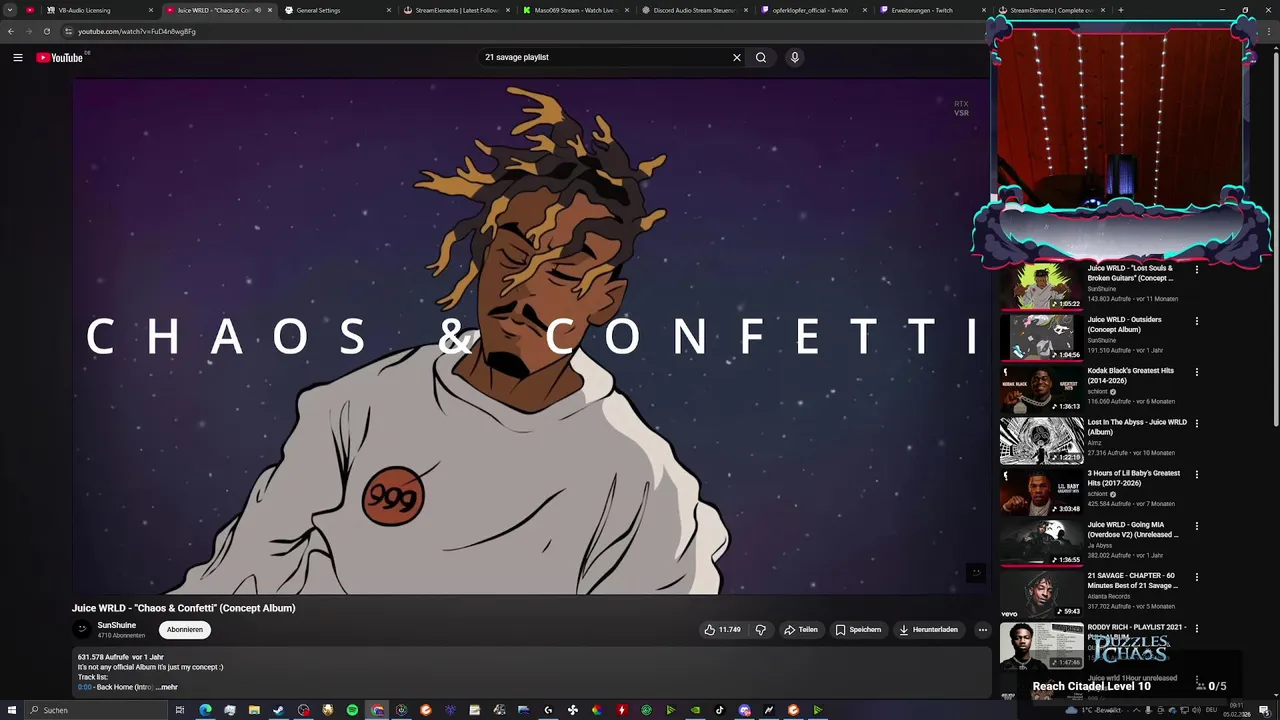Close the General Settings tab
The width and height of the screenshot is (1280, 720).
pyautogui.click(x=388, y=10)
